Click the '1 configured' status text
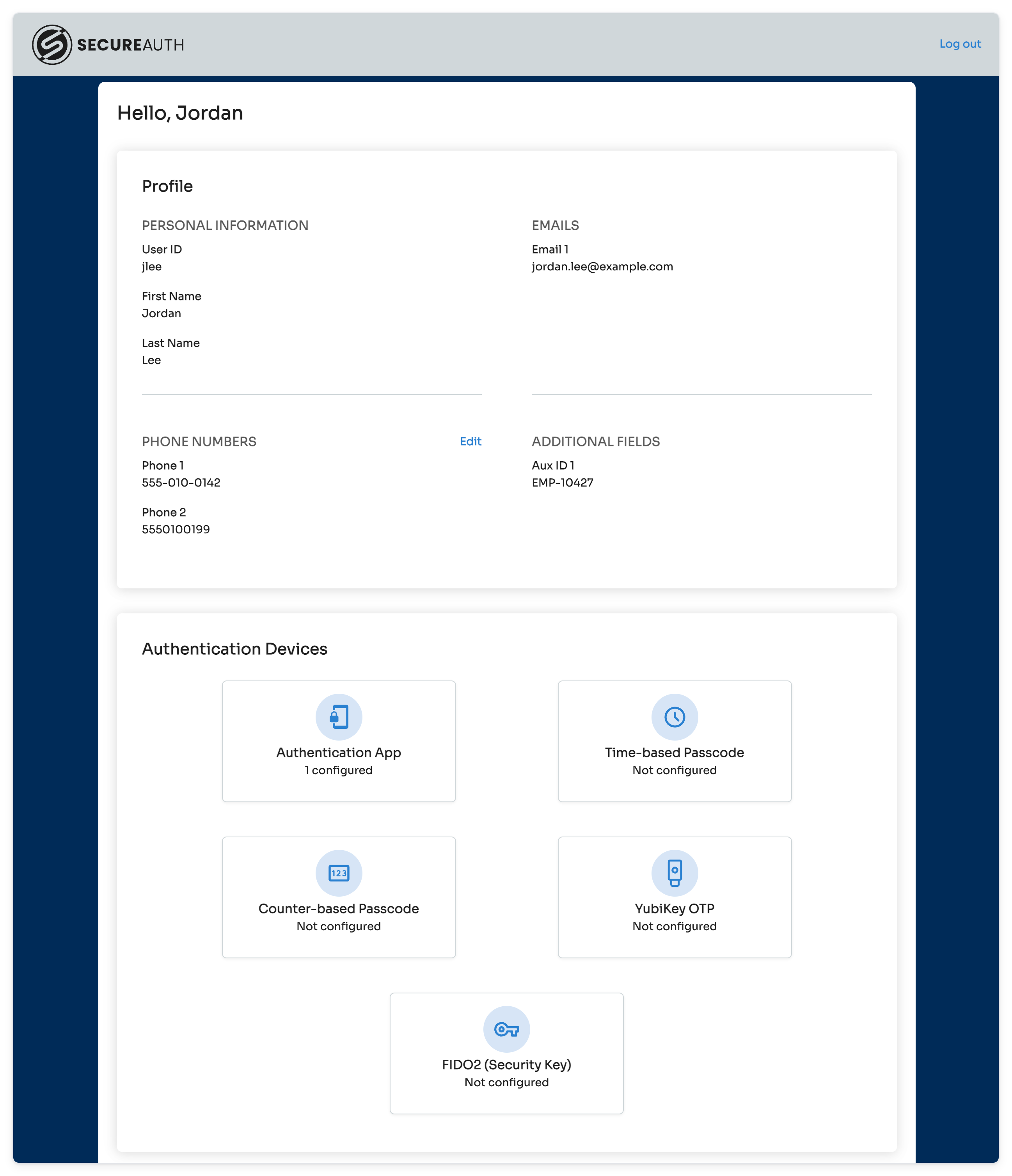The height and width of the screenshot is (1176, 1012). coord(339,770)
